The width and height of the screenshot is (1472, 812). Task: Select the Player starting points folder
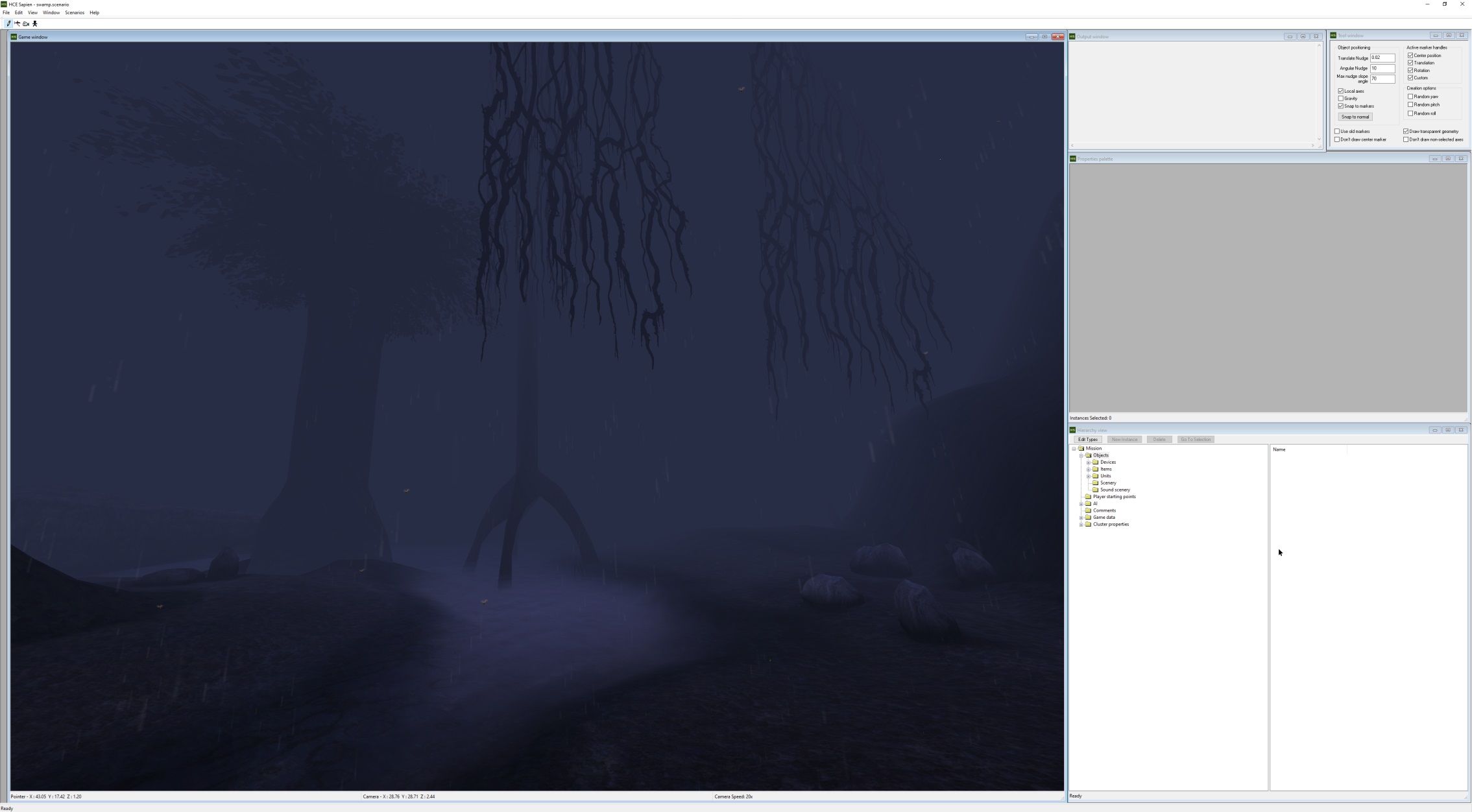click(1114, 497)
